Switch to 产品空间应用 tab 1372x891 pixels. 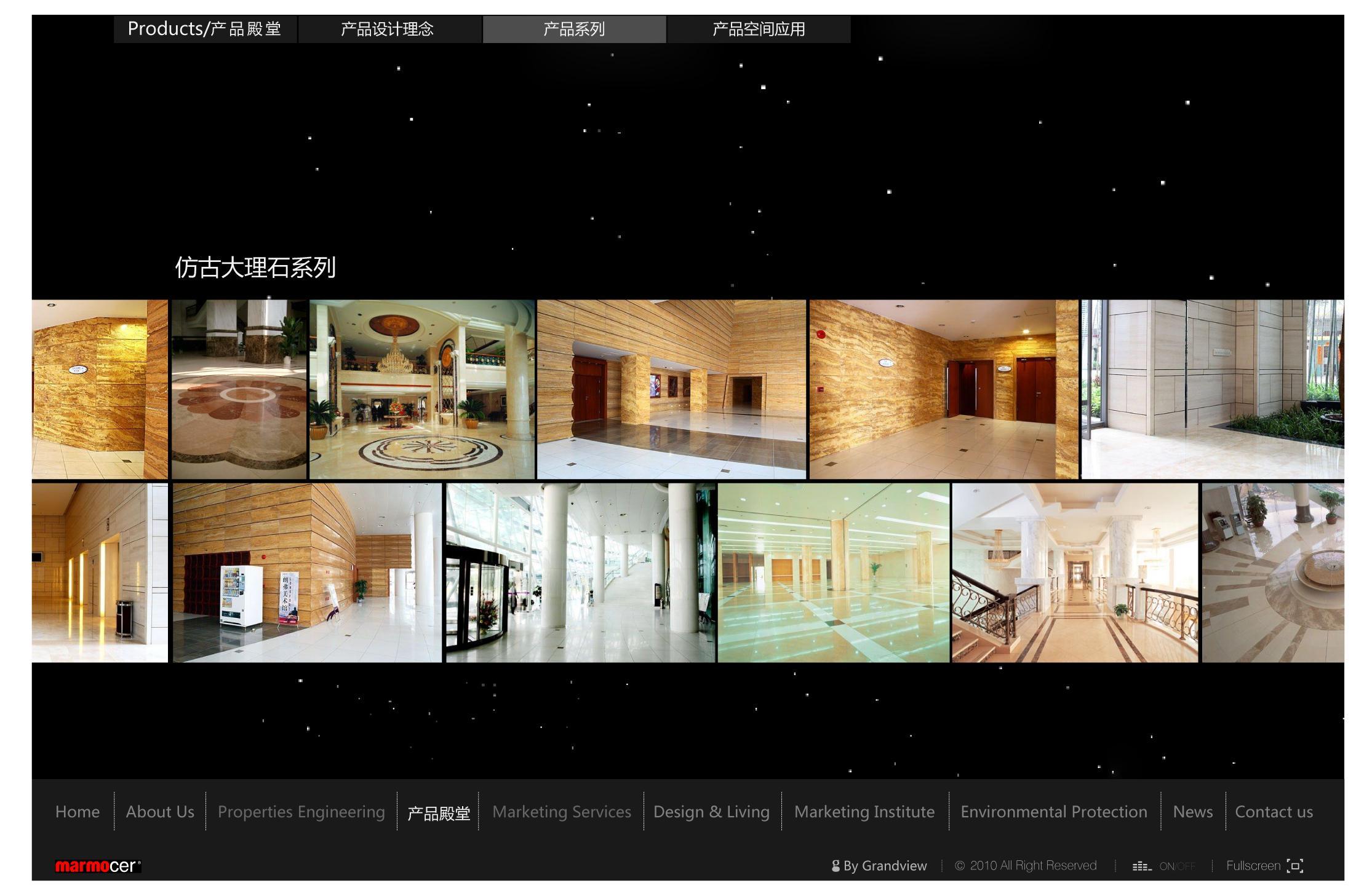coord(759,30)
